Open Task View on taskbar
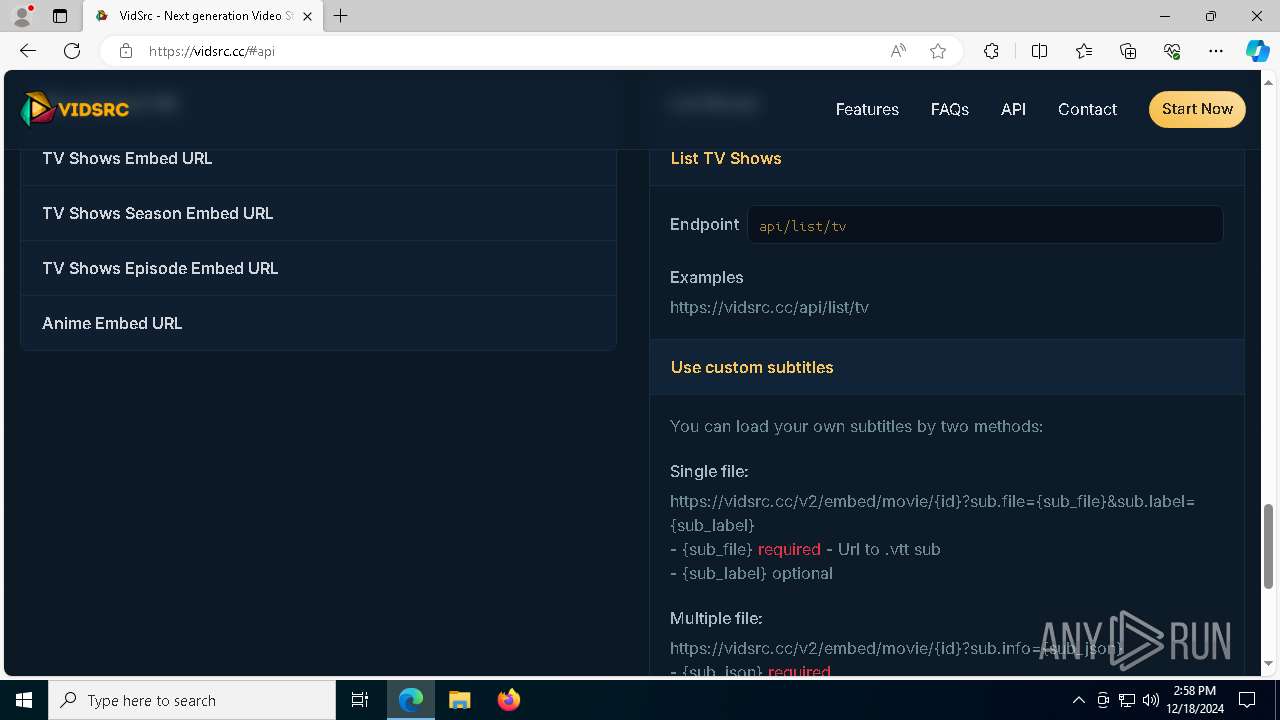The width and height of the screenshot is (1280, 720). pyautogui.click(x=360, y=700)
